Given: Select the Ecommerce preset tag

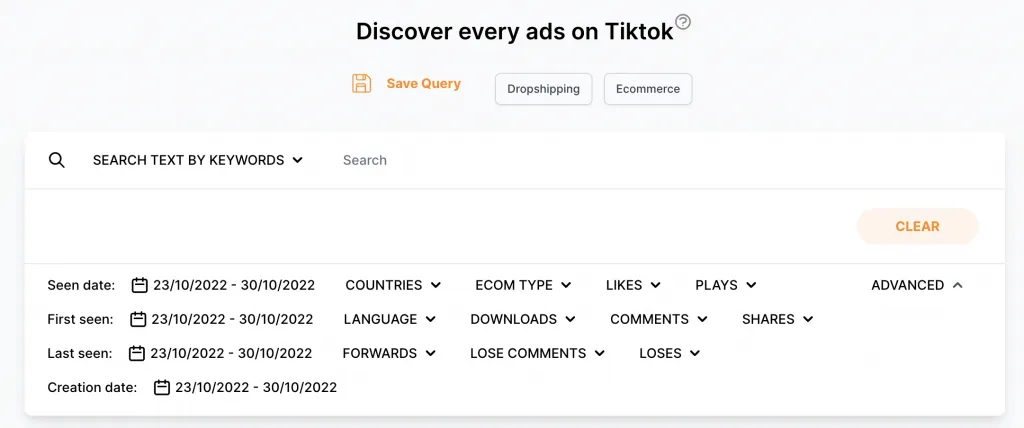Looking at the screenshot, I should pyautogui.click(x=647, y=89).
